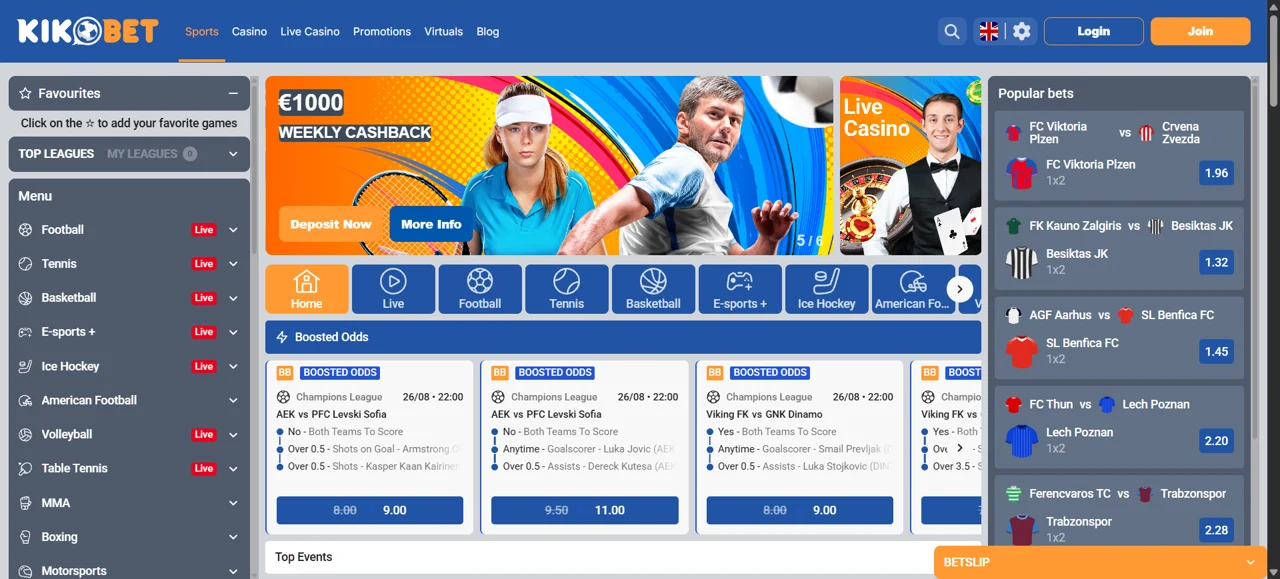Click the Favourites star icon
1280x579 pixels.
pos(26,93)
